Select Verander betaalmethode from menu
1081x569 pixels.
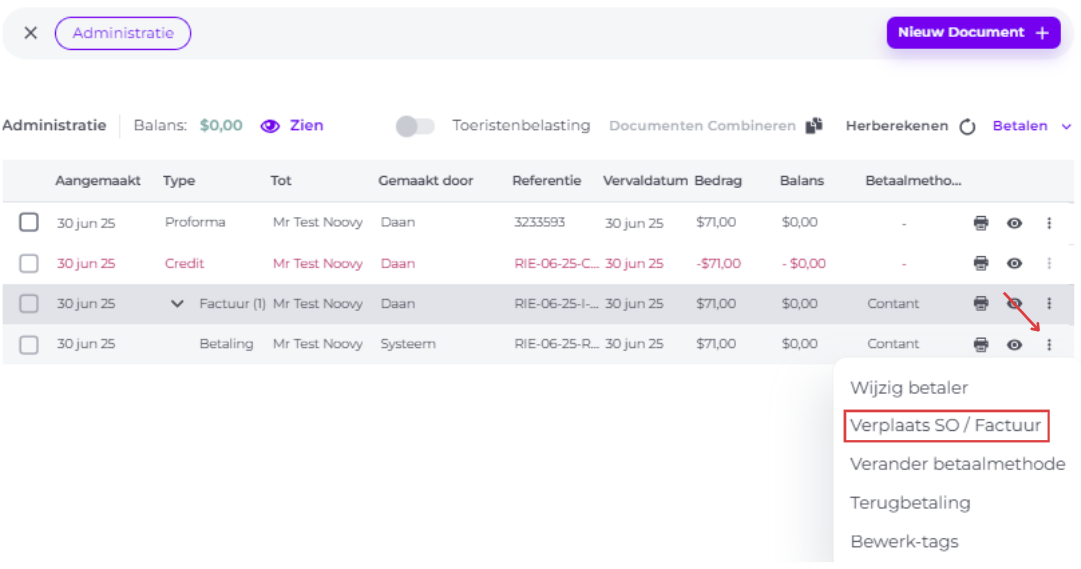pos(957,464)
